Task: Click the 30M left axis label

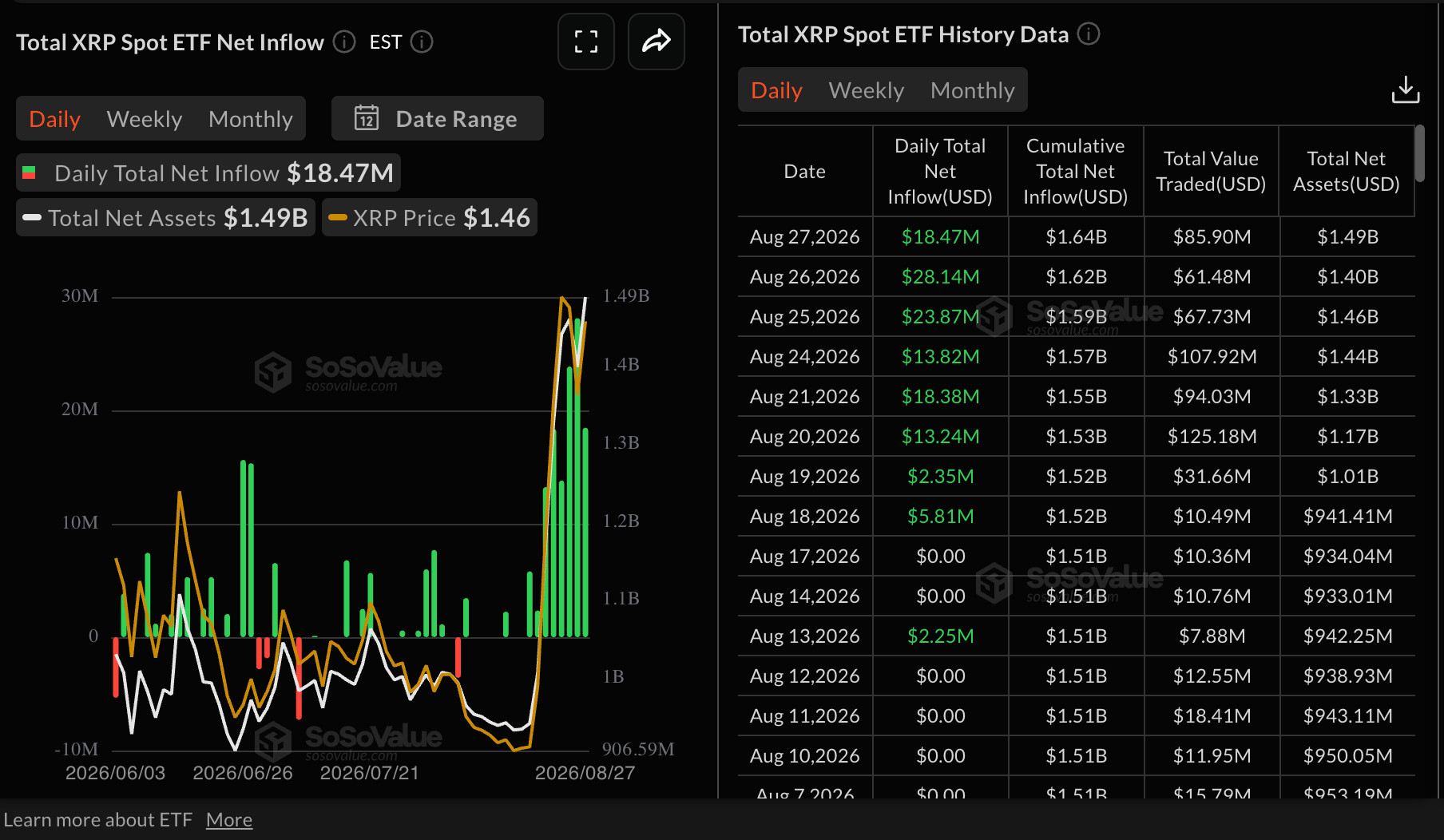Action: [80, 296]
